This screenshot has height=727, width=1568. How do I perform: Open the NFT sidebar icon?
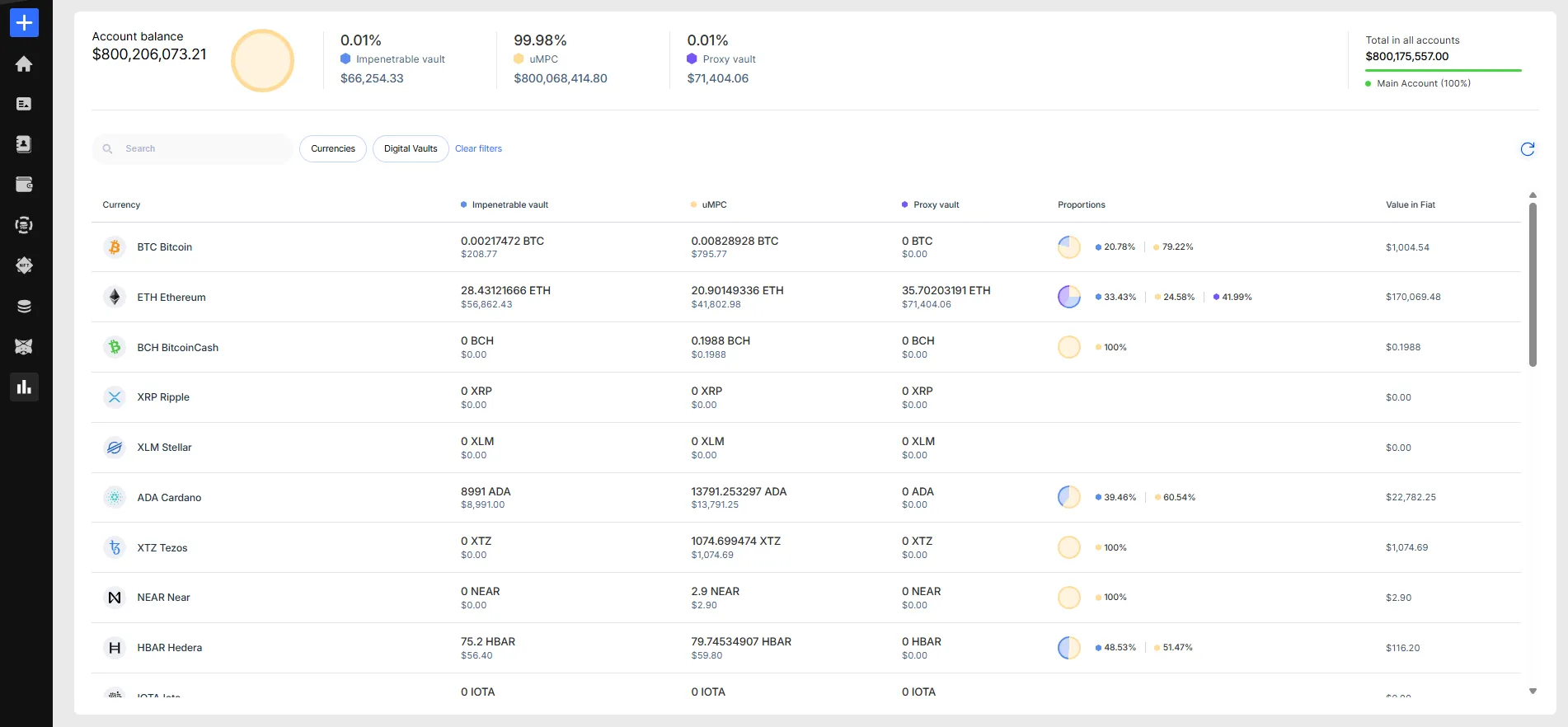[x=24, y=265]
